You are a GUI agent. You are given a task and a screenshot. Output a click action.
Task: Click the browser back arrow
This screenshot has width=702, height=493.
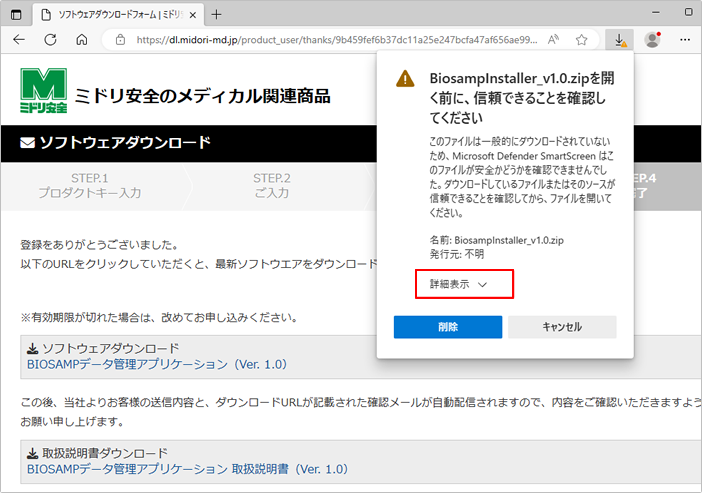click(19, 40)
